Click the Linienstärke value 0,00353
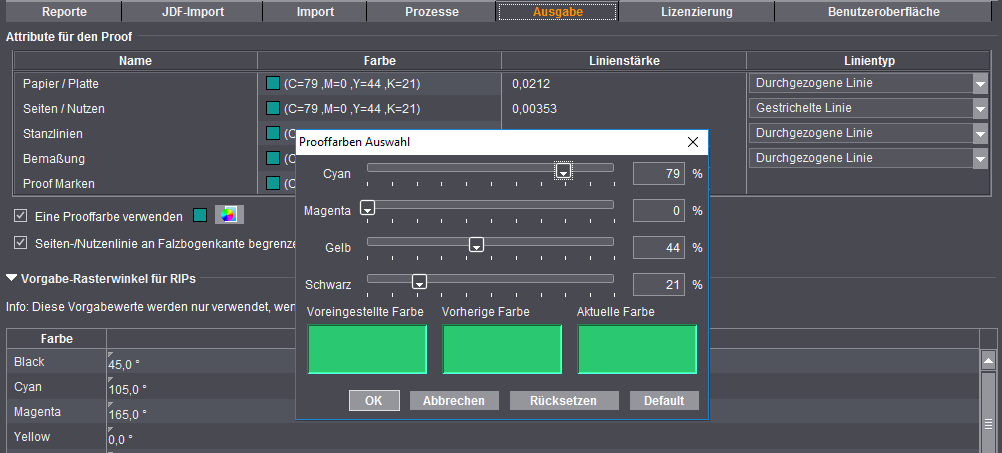The height and width of the screenshot is (453, 1002). click(534, 109)
